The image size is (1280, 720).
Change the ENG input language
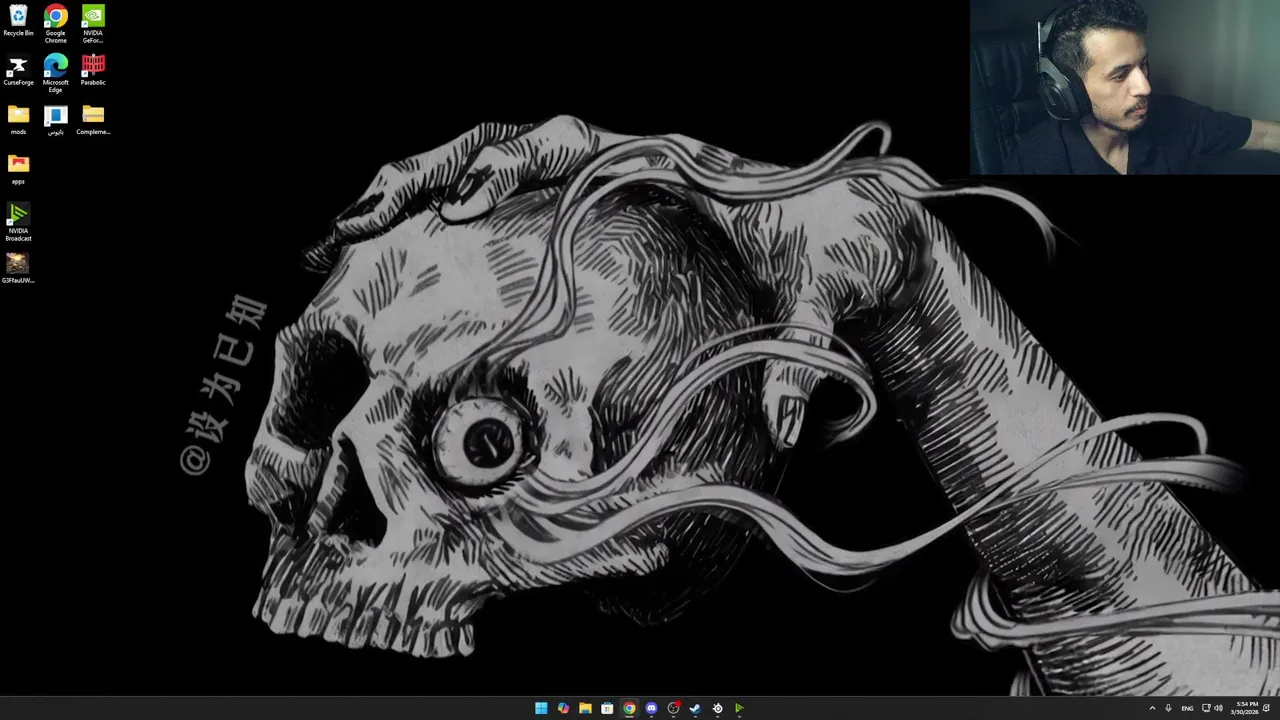pos(1187,708)
